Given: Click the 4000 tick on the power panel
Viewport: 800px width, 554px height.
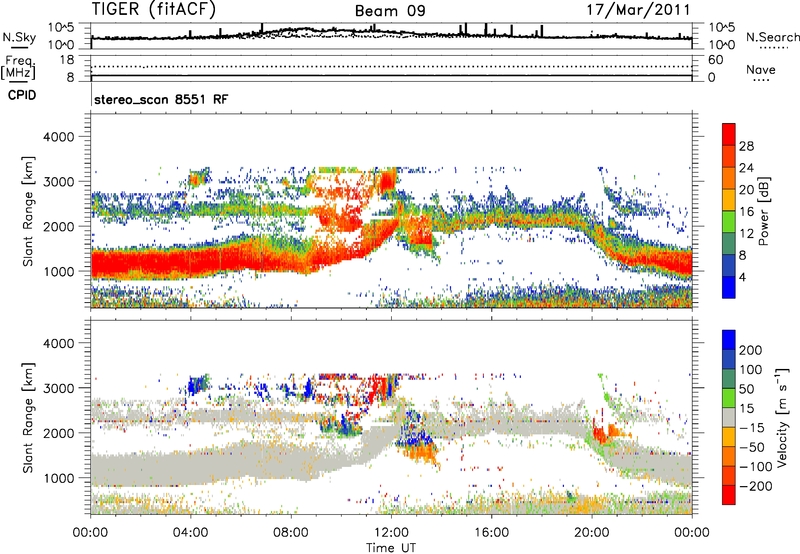Looking at the screenshot, I should (58, 137).
